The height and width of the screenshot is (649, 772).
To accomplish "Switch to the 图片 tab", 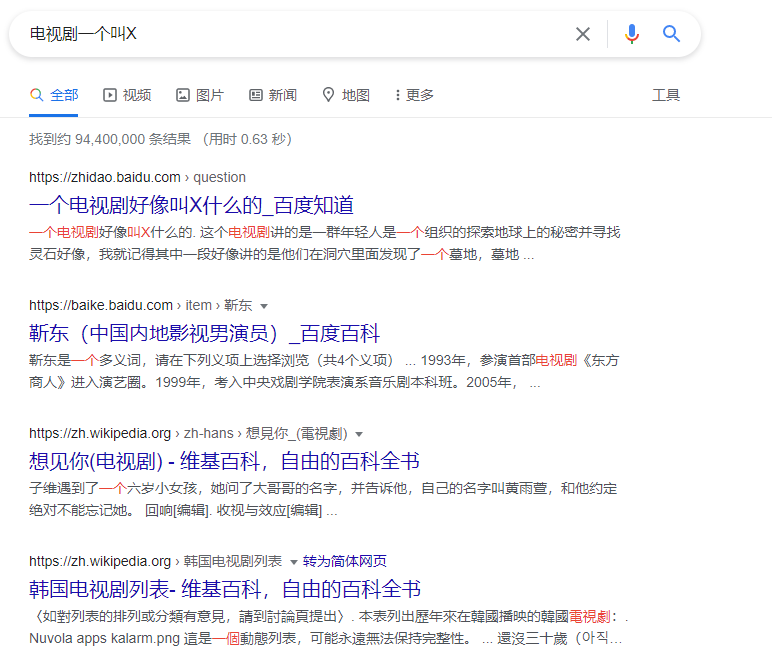I will click(200, 95).
